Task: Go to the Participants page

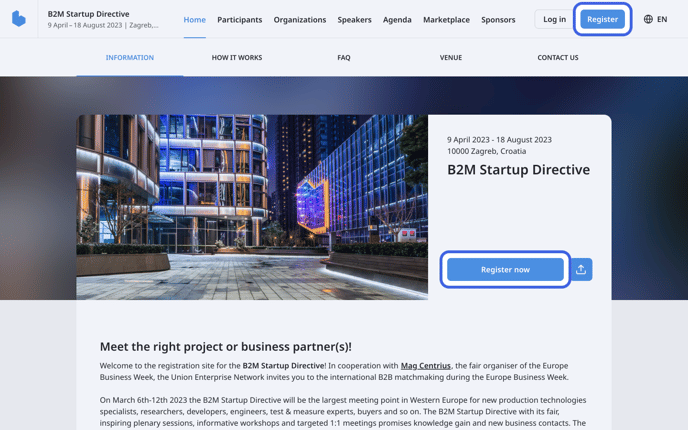Action: (240, 20)
